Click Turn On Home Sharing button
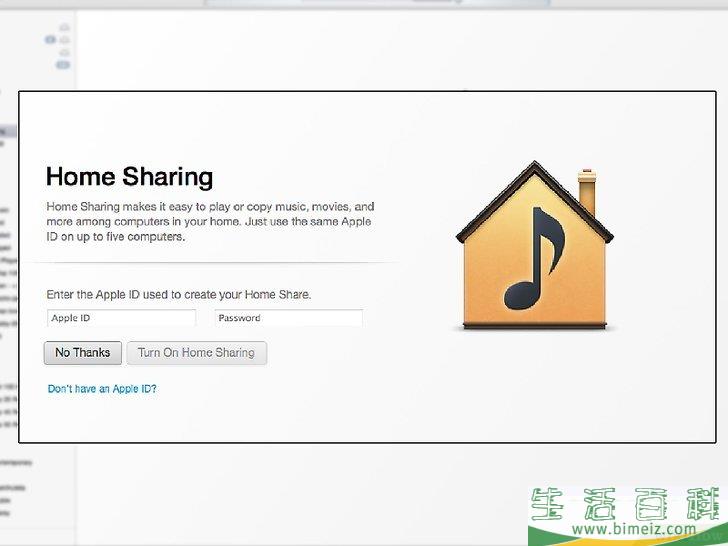 196,353
